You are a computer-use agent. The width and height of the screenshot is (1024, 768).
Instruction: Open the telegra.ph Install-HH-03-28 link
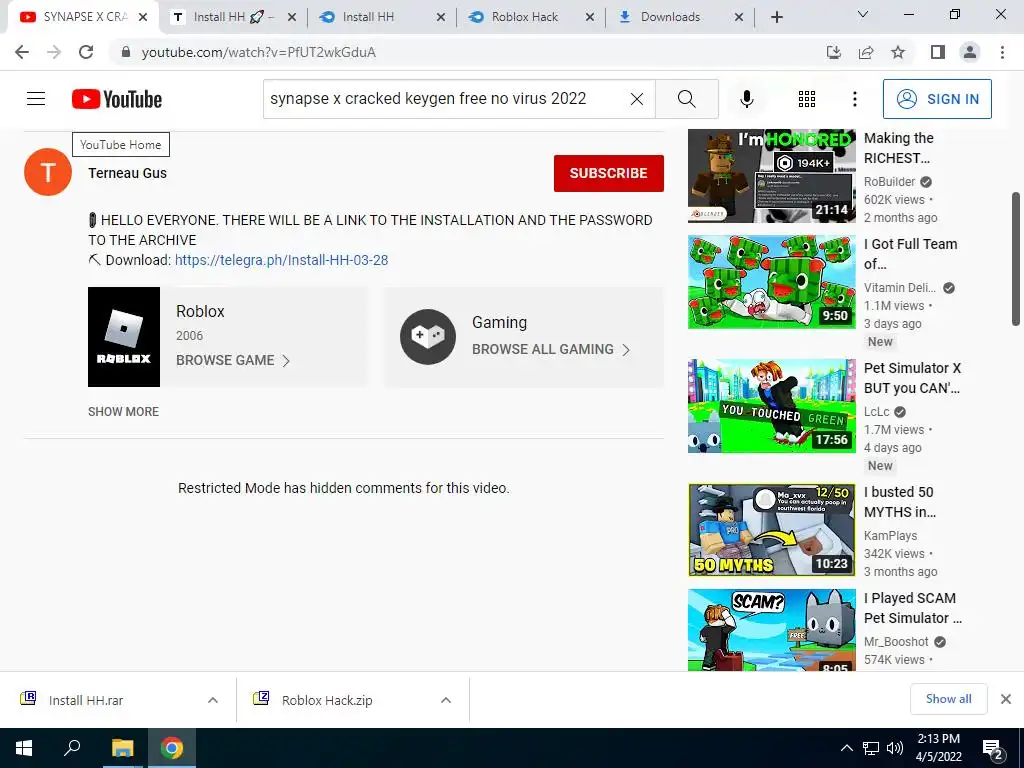[281, 260]
